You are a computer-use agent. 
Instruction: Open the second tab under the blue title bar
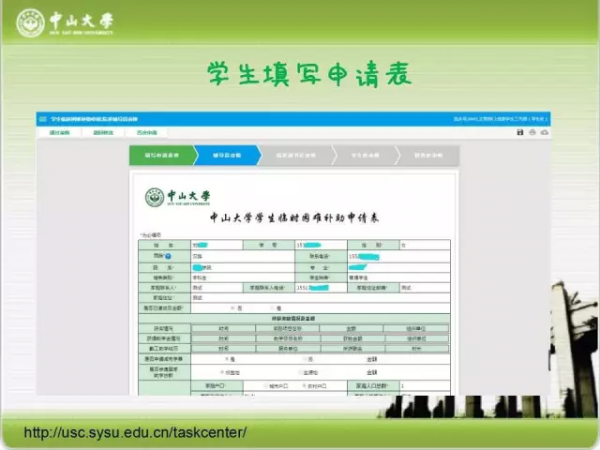click(x=101, y=132)
